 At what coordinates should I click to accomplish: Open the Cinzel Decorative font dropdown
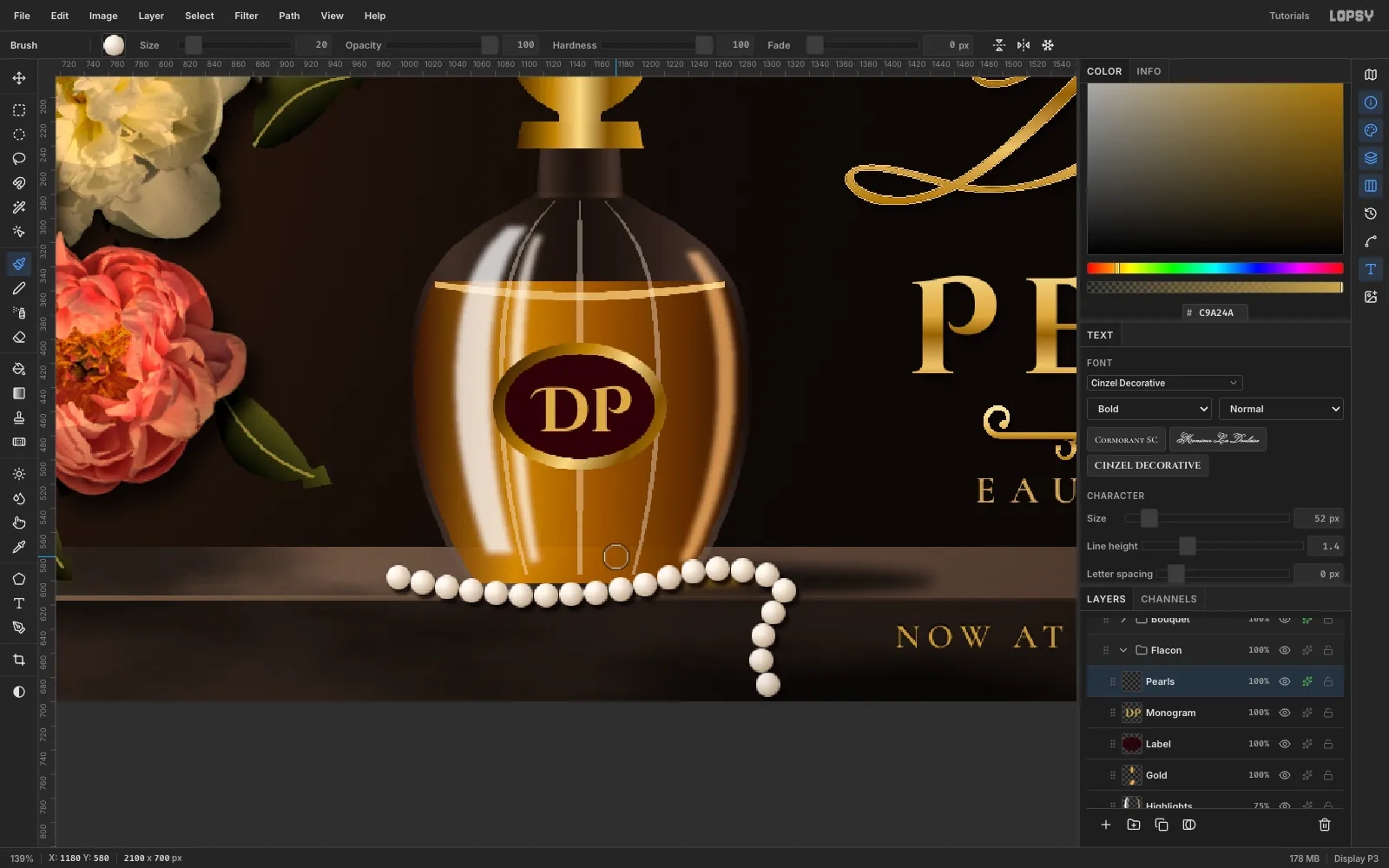[1164, 383]
